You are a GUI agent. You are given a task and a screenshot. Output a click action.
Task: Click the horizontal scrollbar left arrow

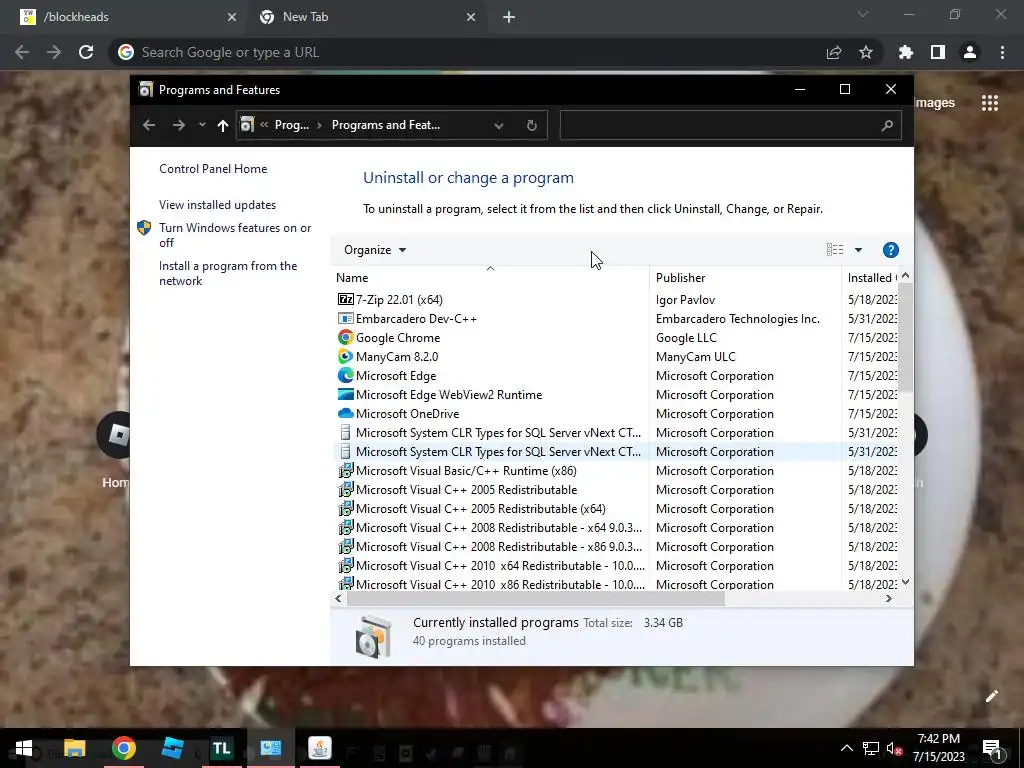pyautogui.click(x=338, y=598)
